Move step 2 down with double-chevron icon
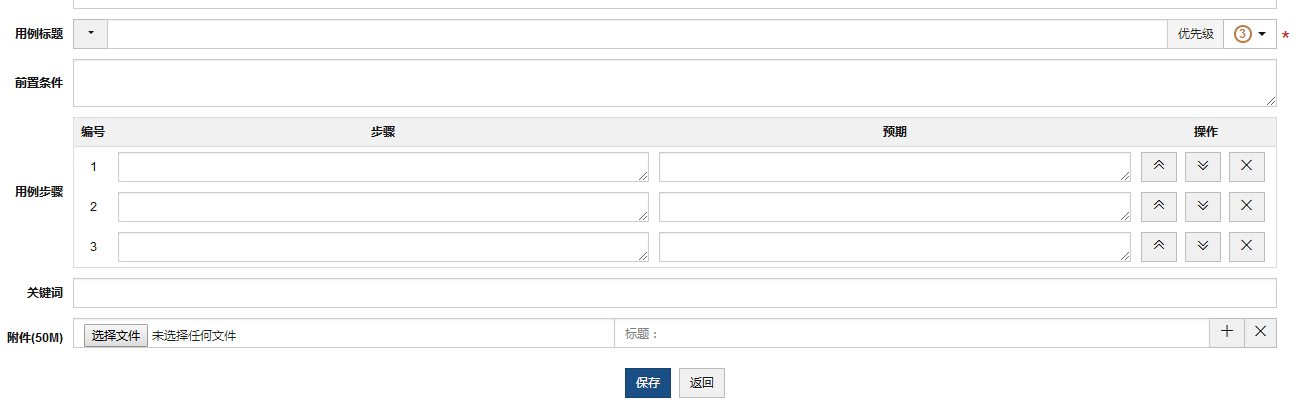 point(1202,207)
